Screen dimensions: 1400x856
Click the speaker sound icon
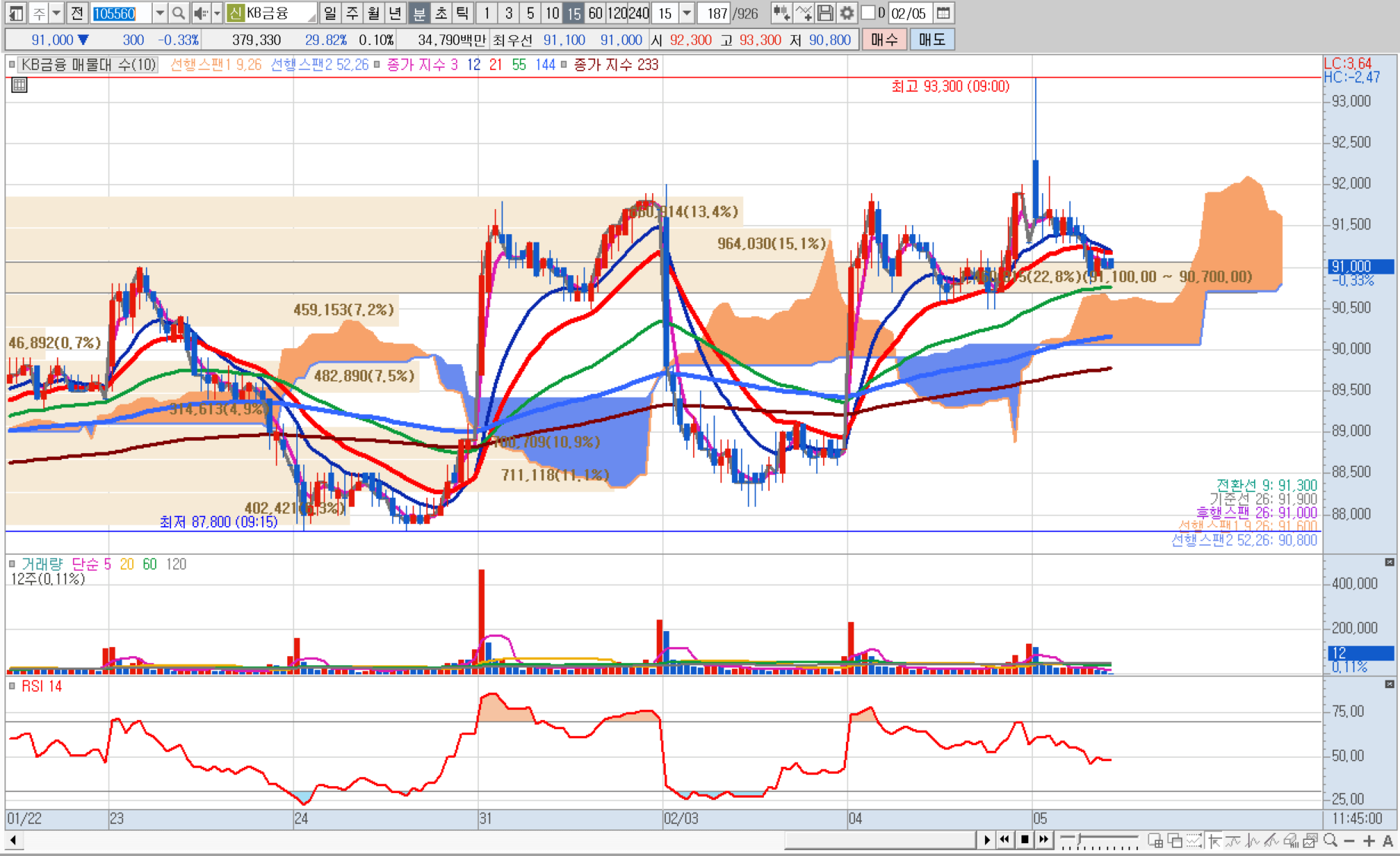[200, 13]
